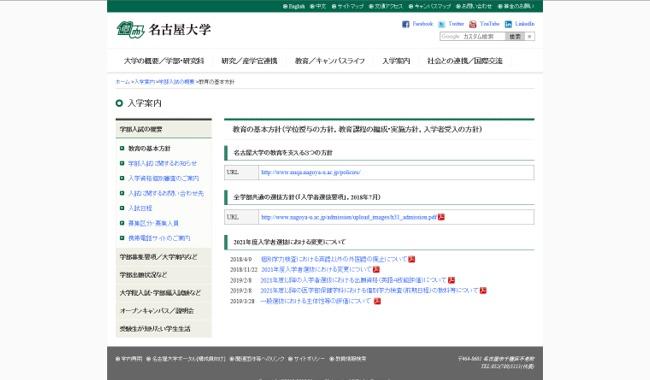Open PDF icon on the 2018/4/9 row
The height and width of the screenshot is (380, 650).
[x=412, y=259]
